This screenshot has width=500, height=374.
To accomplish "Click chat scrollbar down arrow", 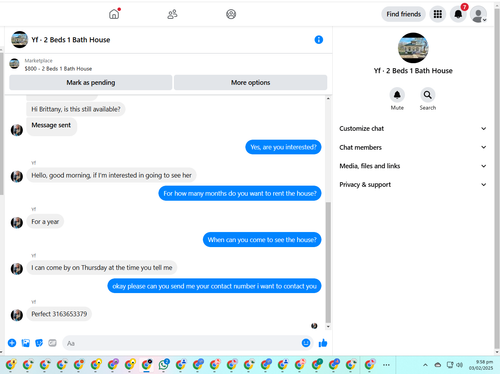I will 328,327.
